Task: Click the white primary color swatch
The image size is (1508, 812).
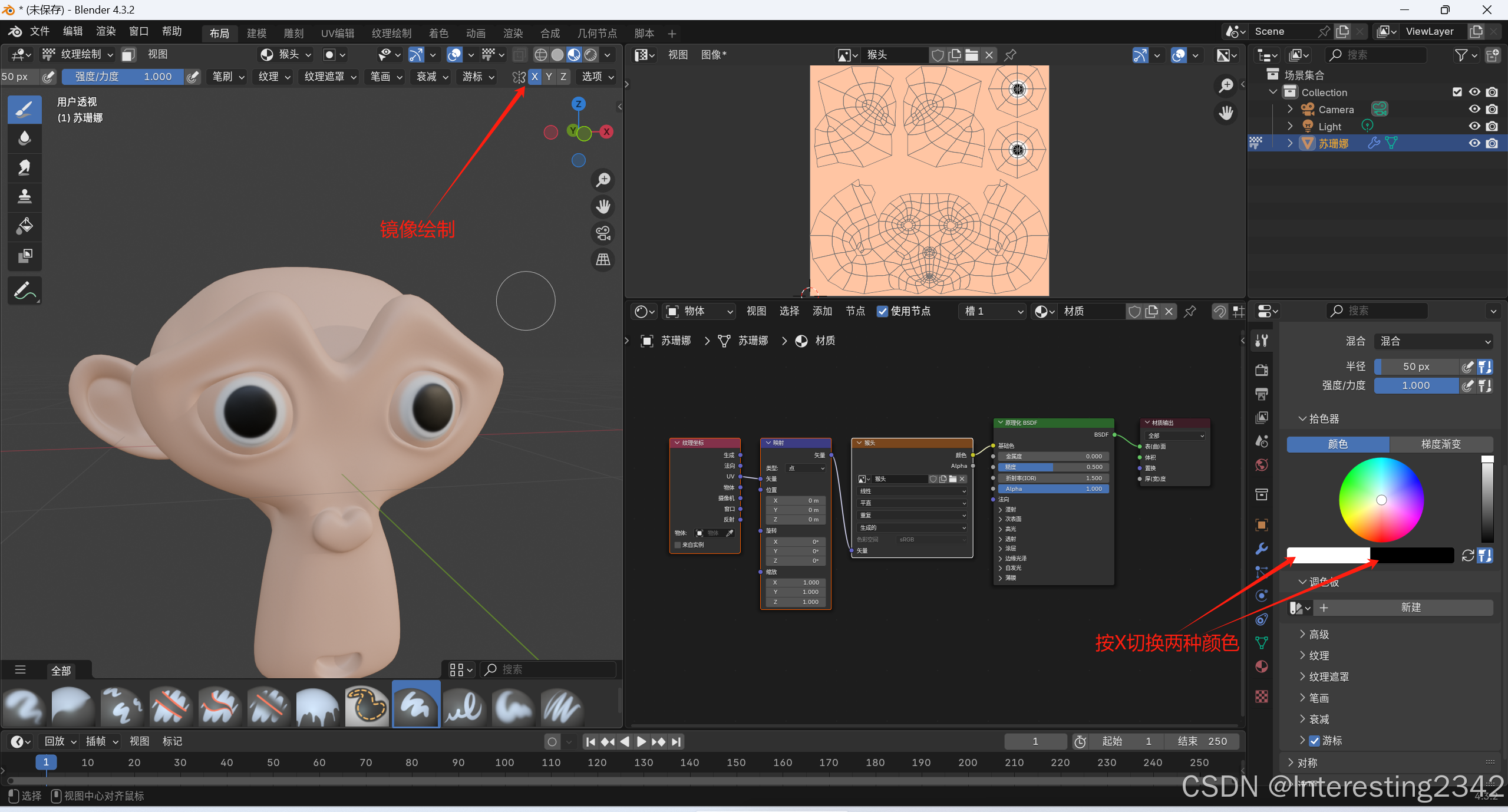Action: (1328, 555)
